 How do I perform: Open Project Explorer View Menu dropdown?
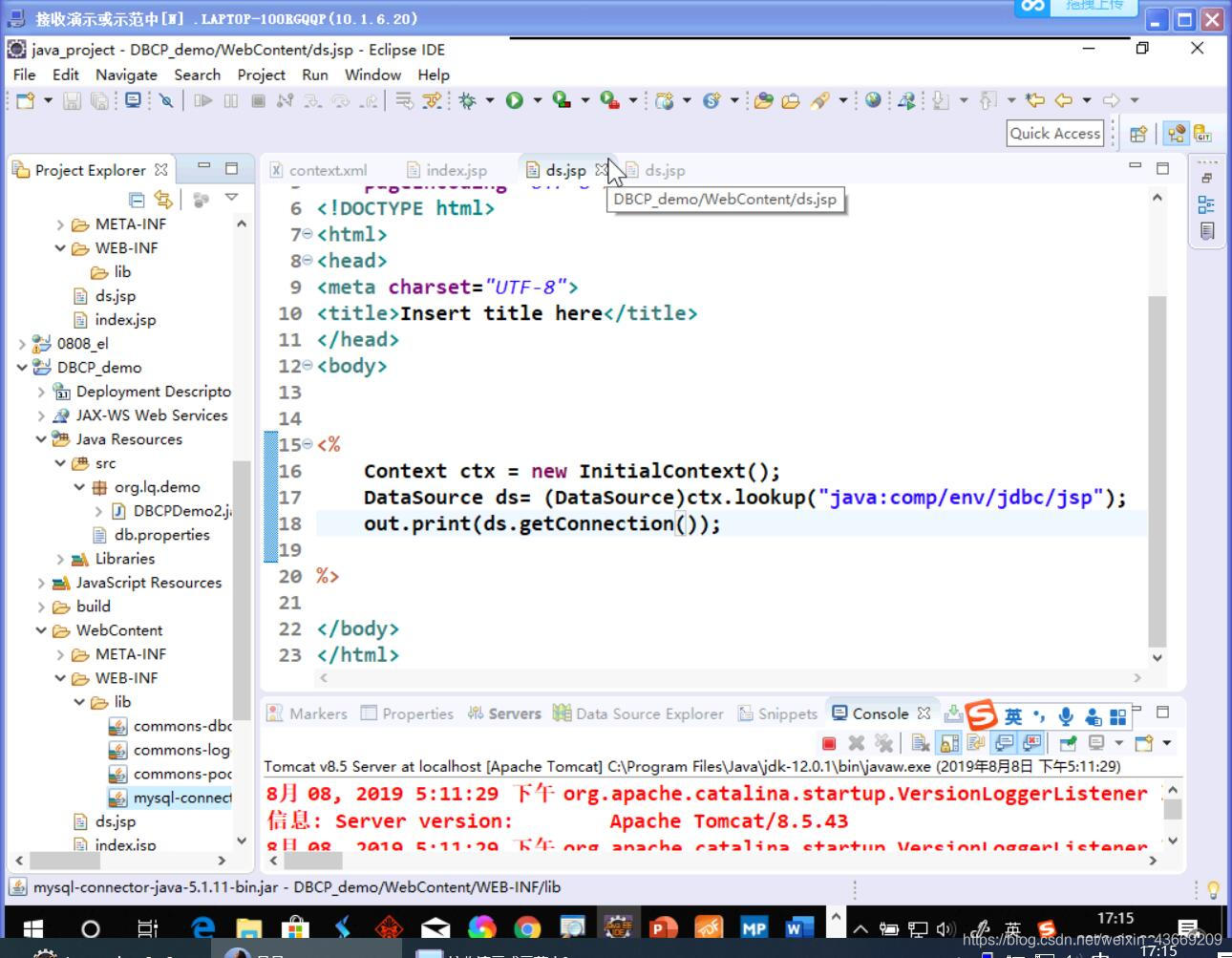(x=231, y=198)
